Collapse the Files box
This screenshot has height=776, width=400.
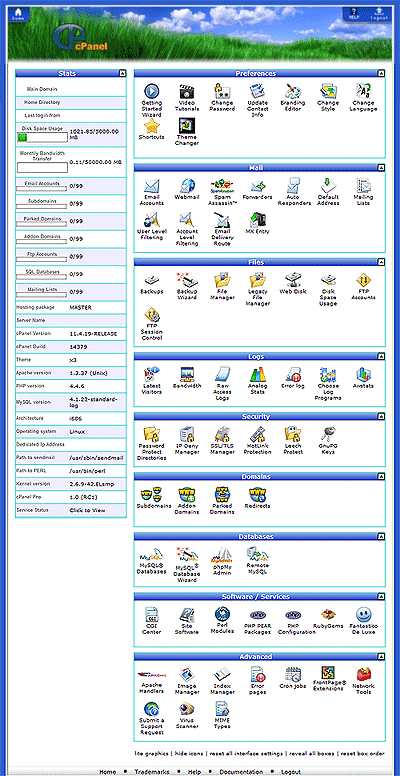tap(381, 262)
